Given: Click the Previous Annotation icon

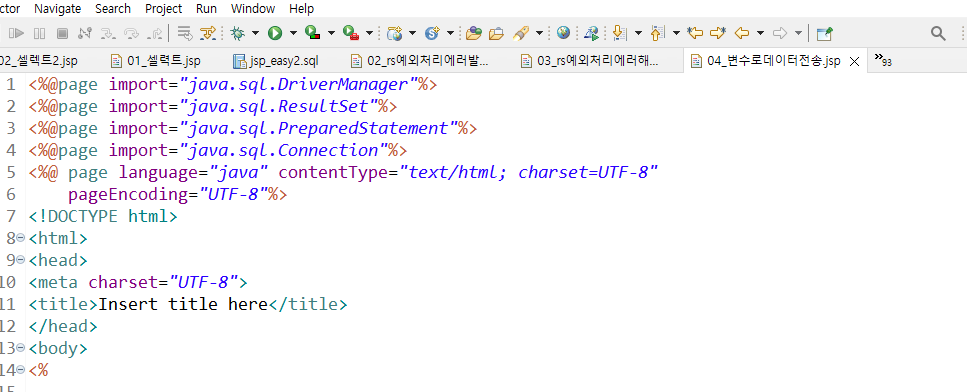Looking at the screenshot, I should pos(658,33).
